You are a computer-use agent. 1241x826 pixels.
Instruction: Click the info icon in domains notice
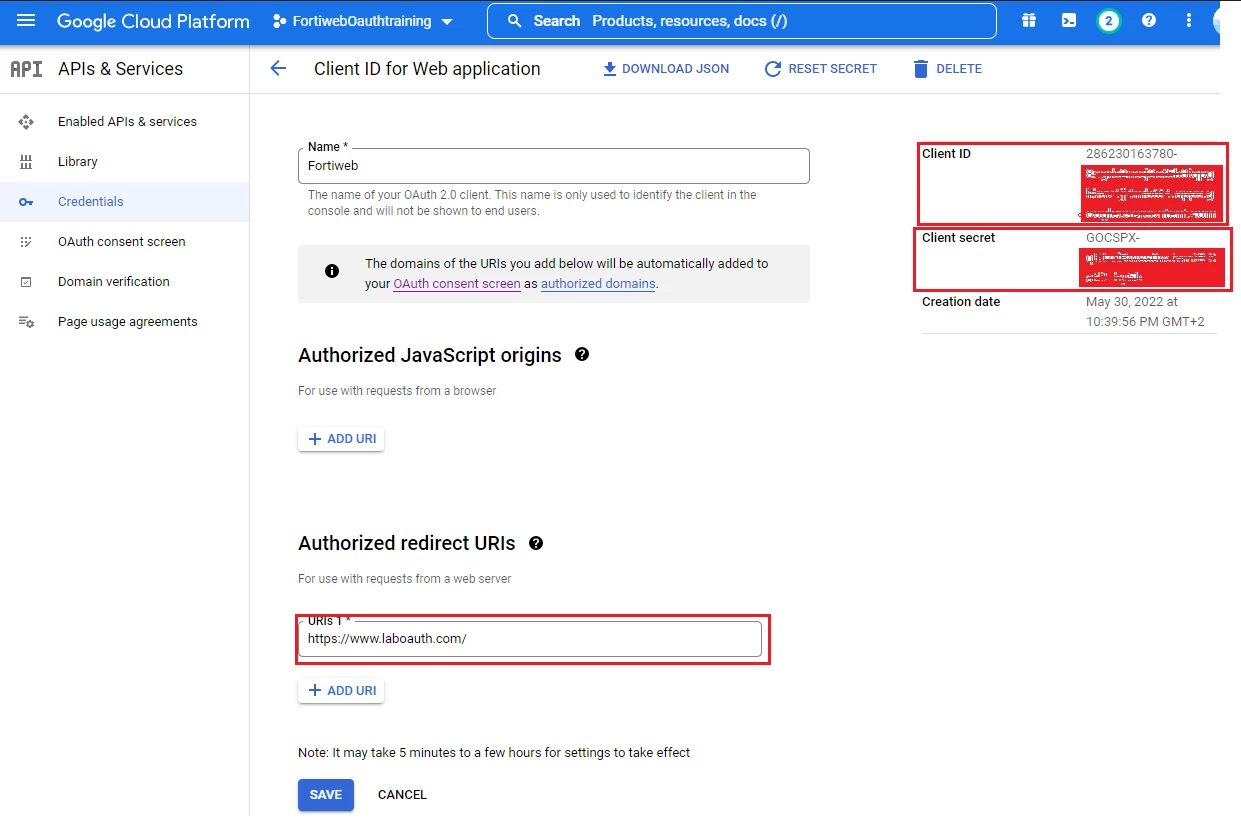click(x=332, y=271)
